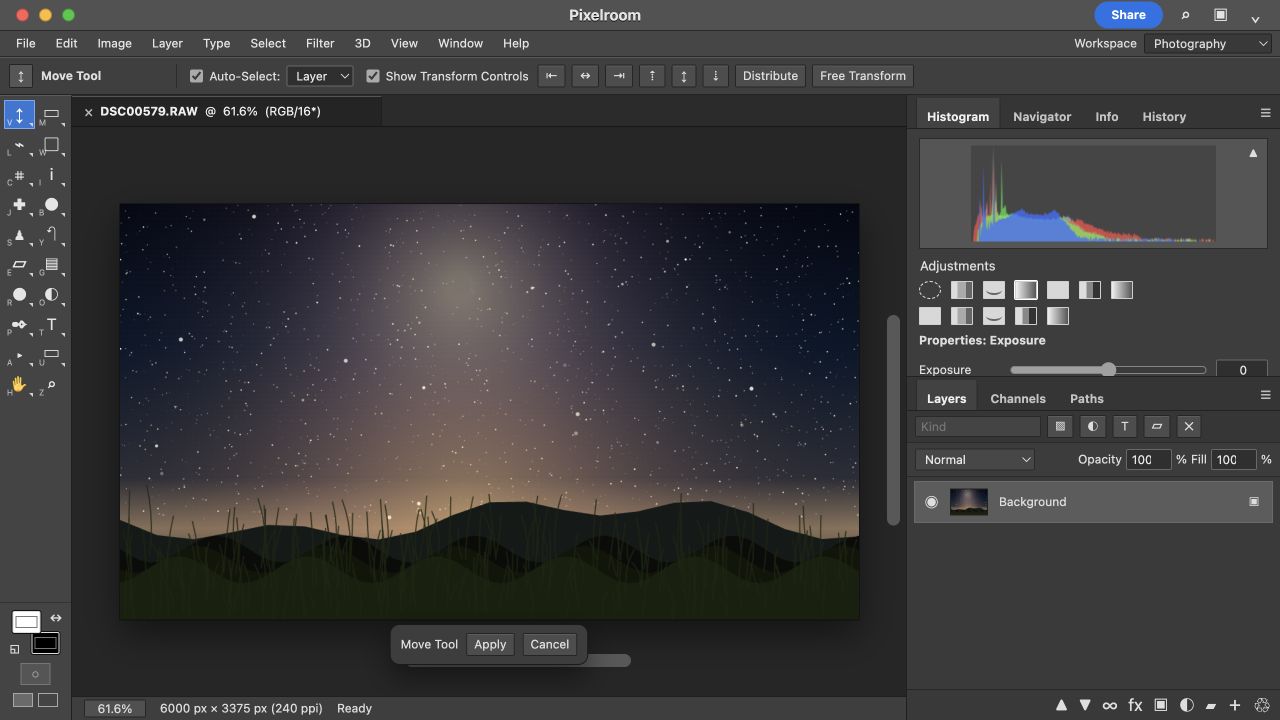Open the Layers panel options menu
Screen dimensions: 1280x720
point(1265,395)
